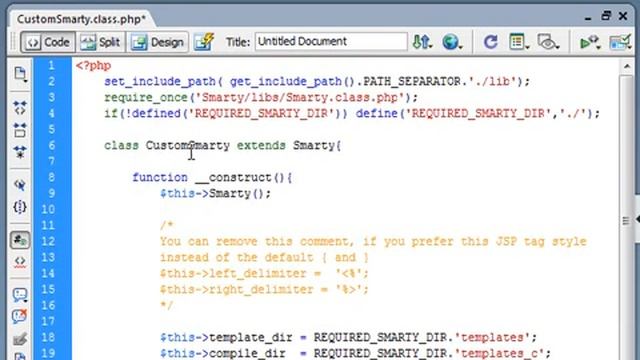Viewport: 640px width, 360px height.
Task: Remove Comment icon with red X
Action: point(20,316)
